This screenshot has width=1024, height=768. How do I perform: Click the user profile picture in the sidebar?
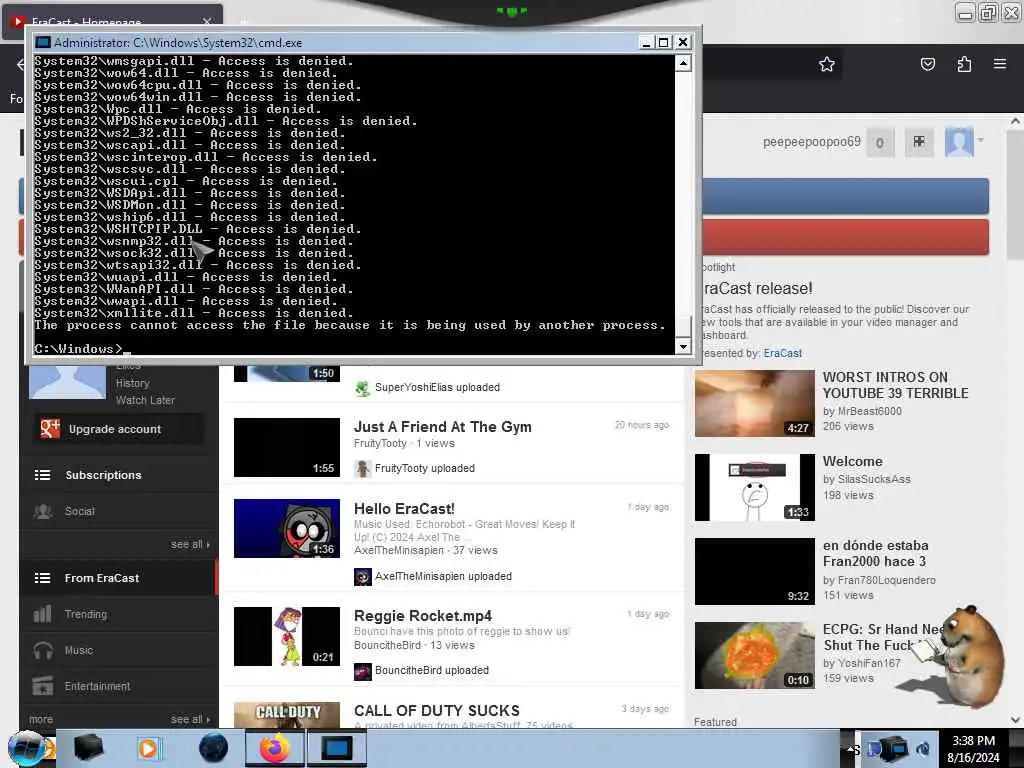pos(67,382)
